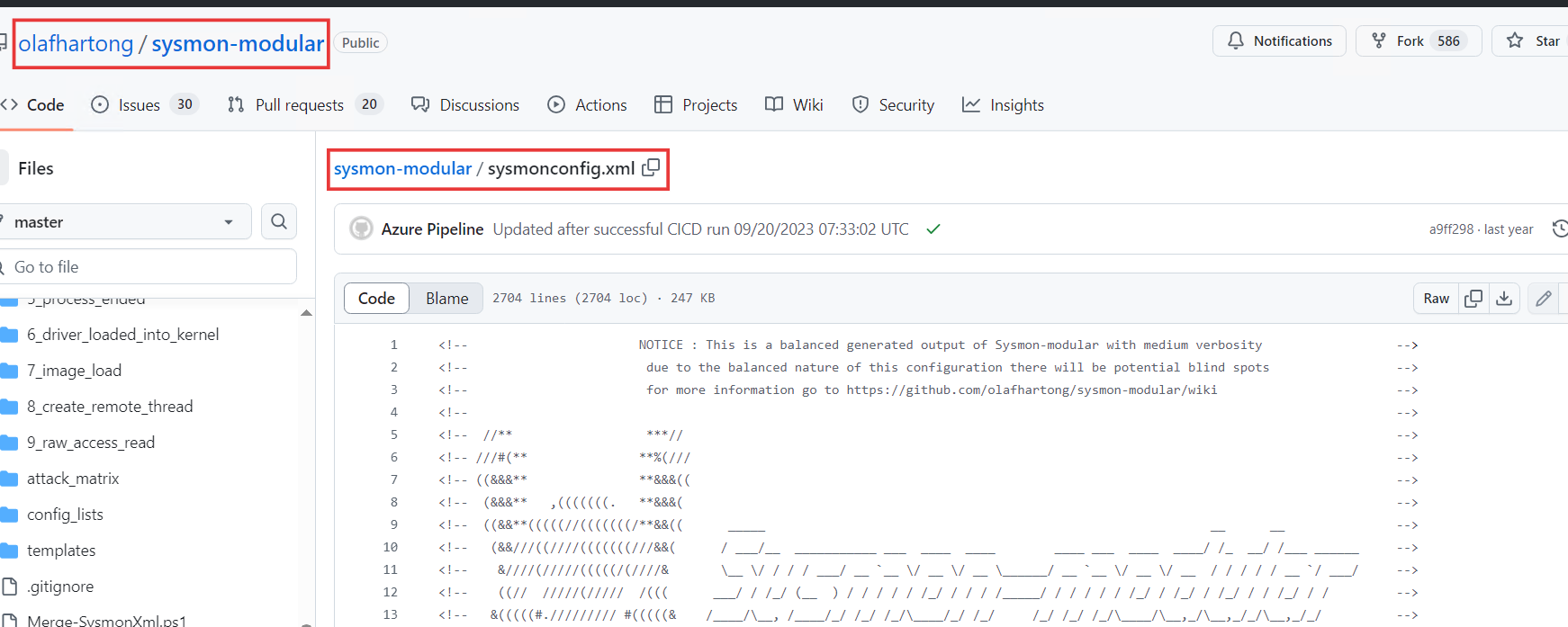Open the 'Updated after successful CICD run' commit message

click(x=700, y=229)
